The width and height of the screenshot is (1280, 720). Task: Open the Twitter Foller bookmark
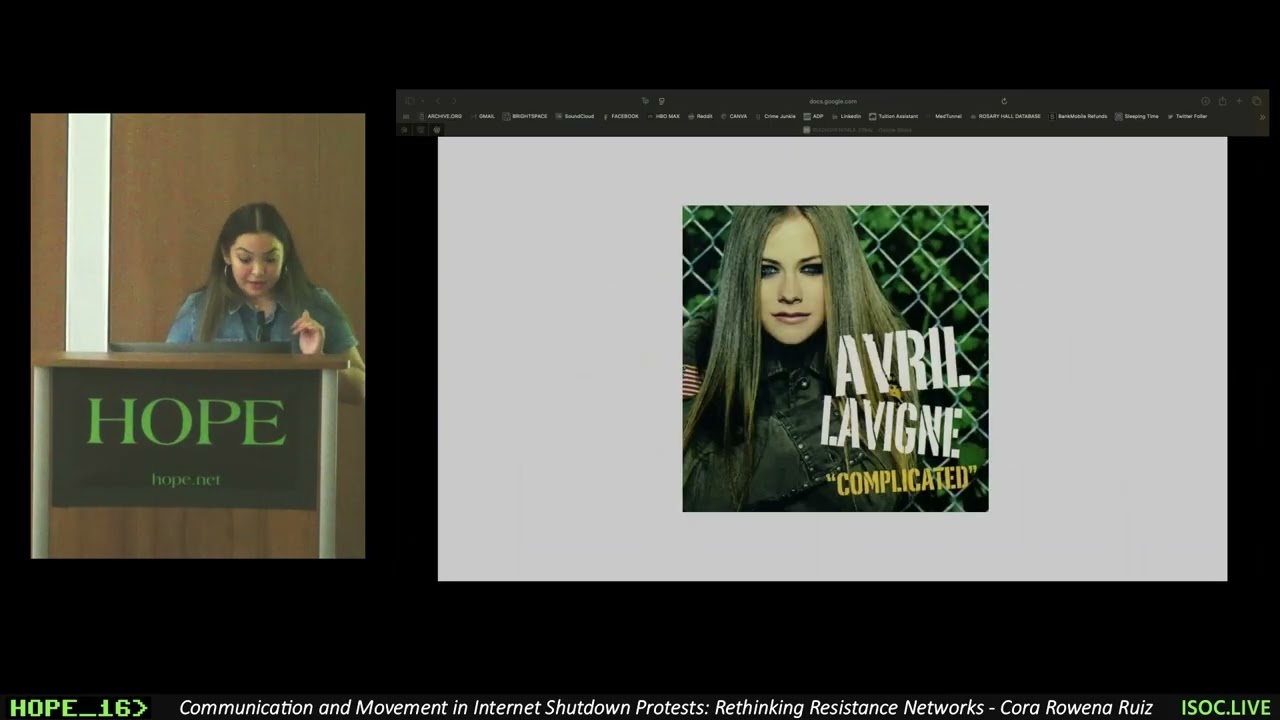pyautogui.click(x=1187, y=116)
